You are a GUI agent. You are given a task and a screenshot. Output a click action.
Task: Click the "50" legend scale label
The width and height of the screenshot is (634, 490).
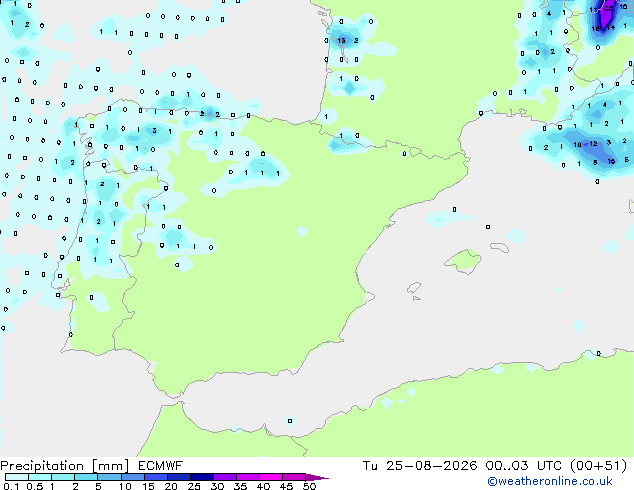[309, 486]
